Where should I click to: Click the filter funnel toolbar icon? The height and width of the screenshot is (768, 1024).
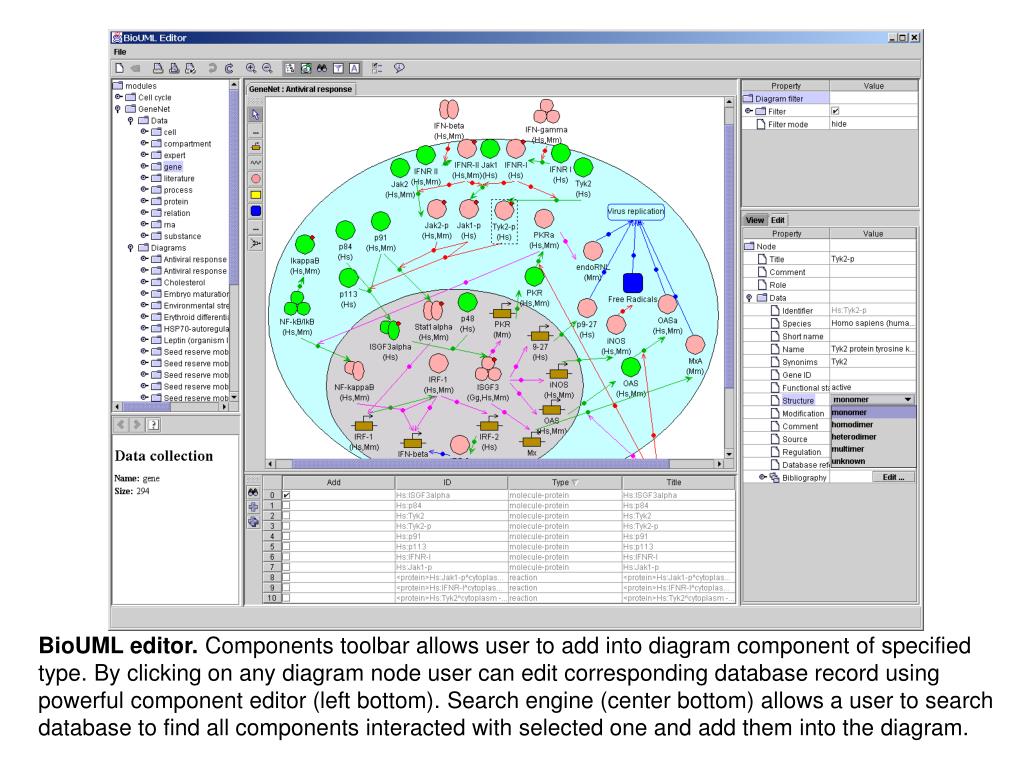(338, 68)
